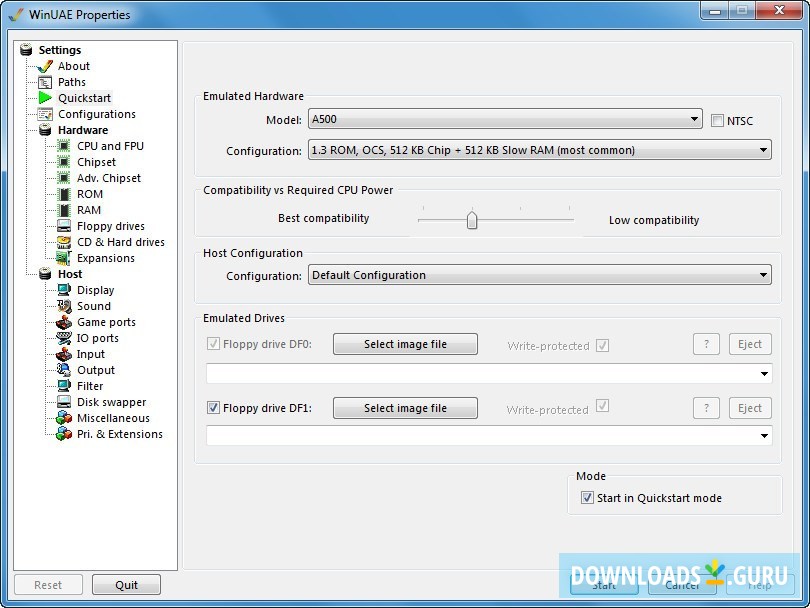Select the Settings root tree node
810x608 pixels.
click(x=60, y=50)
